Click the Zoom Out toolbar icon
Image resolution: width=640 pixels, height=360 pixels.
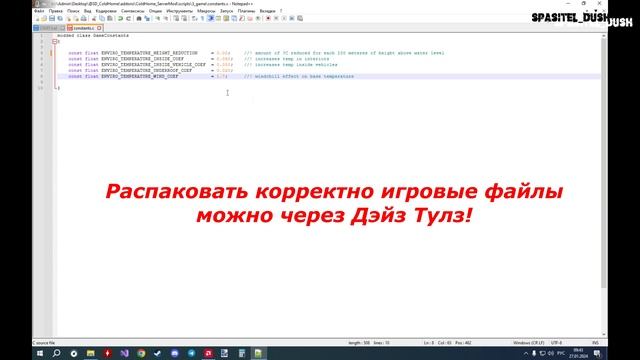click(x=166, y=18)
